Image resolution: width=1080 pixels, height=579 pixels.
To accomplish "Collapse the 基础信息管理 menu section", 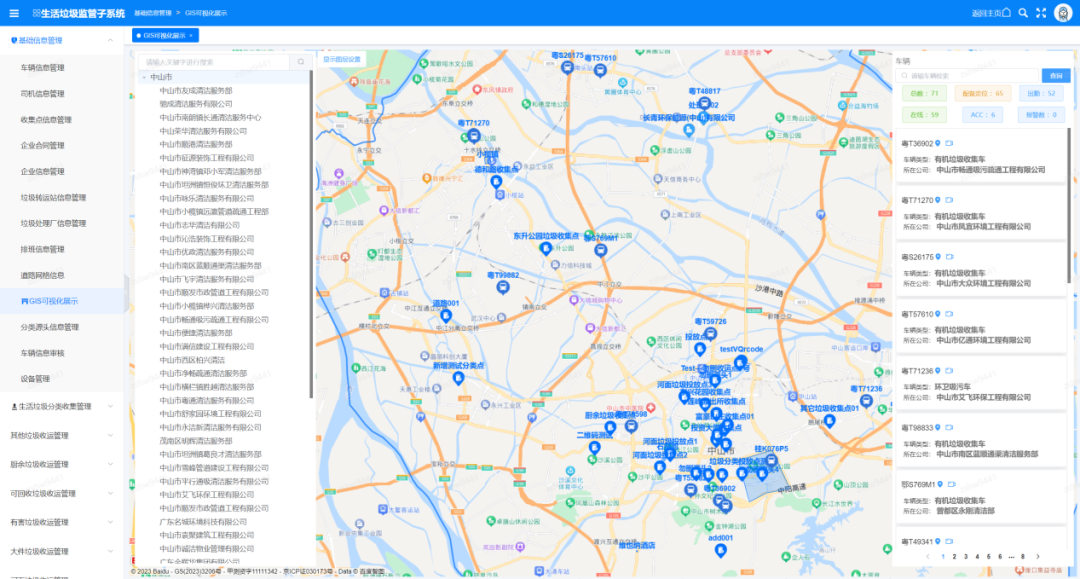I will 110,41.
